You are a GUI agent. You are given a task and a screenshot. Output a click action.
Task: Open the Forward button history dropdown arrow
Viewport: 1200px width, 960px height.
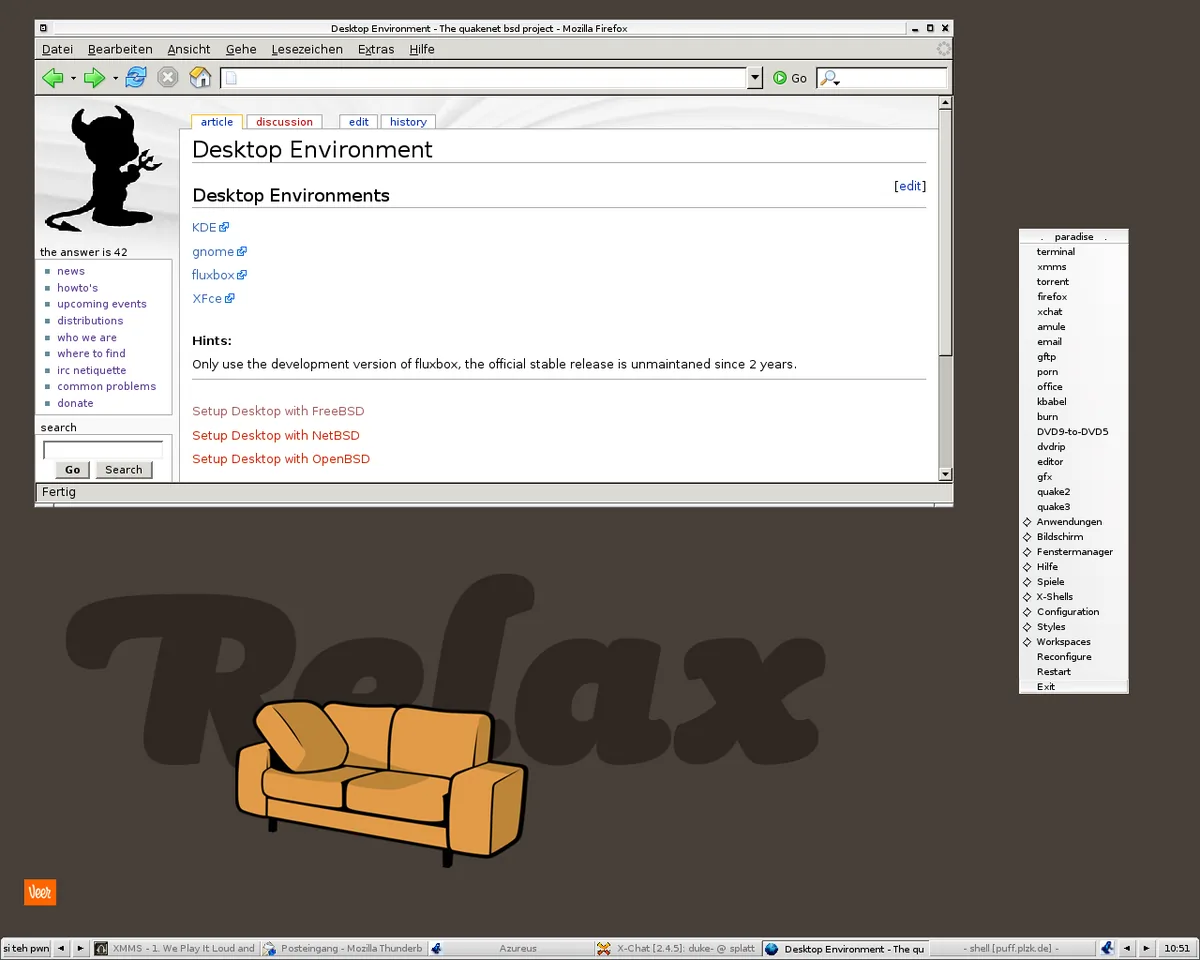point(115,78)
